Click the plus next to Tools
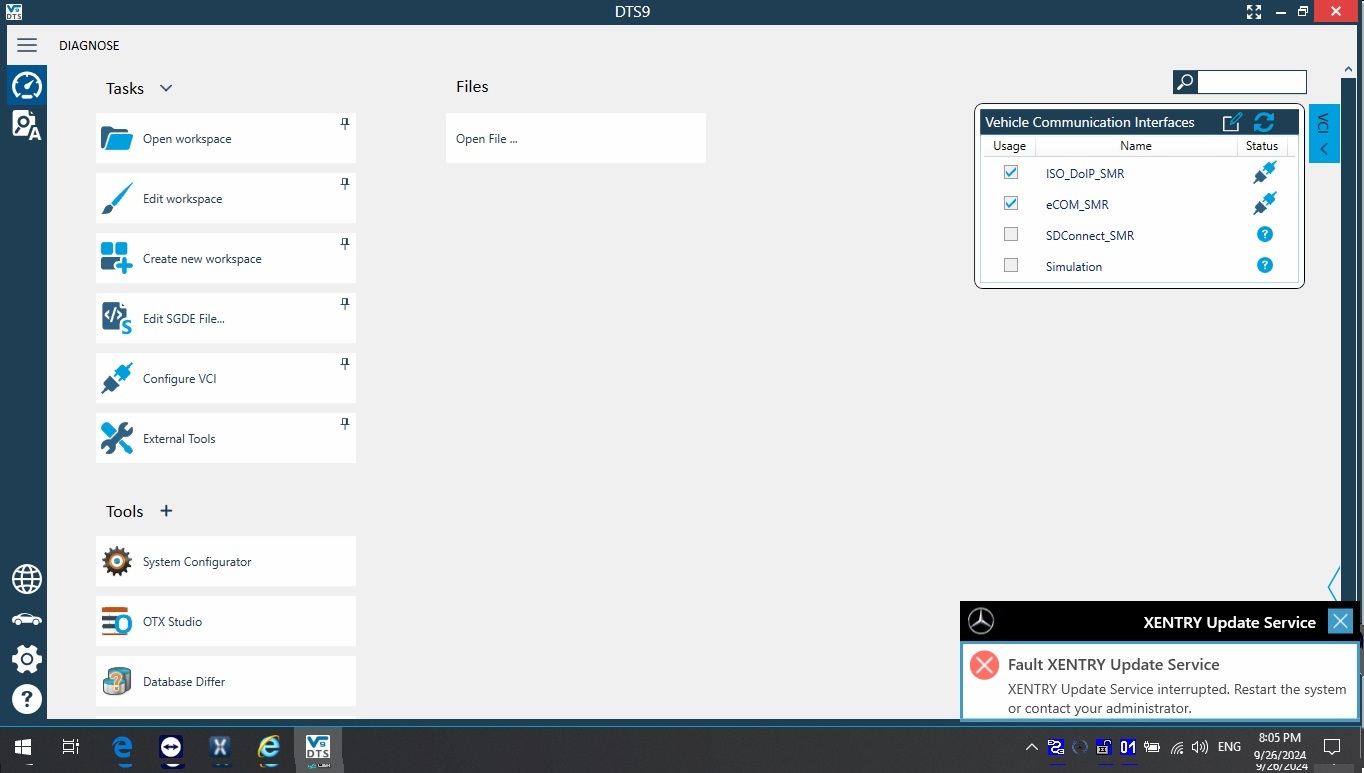The image size is (1364, 773). 166,511
